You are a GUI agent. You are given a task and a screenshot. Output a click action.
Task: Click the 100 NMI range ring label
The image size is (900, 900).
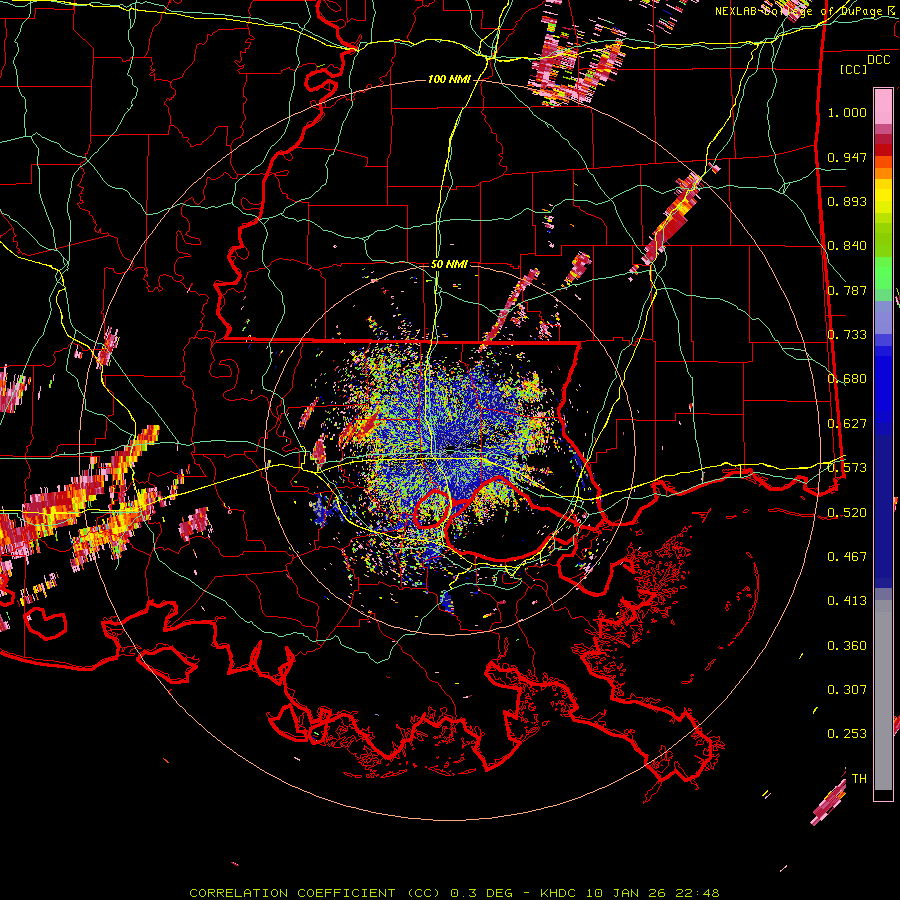point(449,79)
